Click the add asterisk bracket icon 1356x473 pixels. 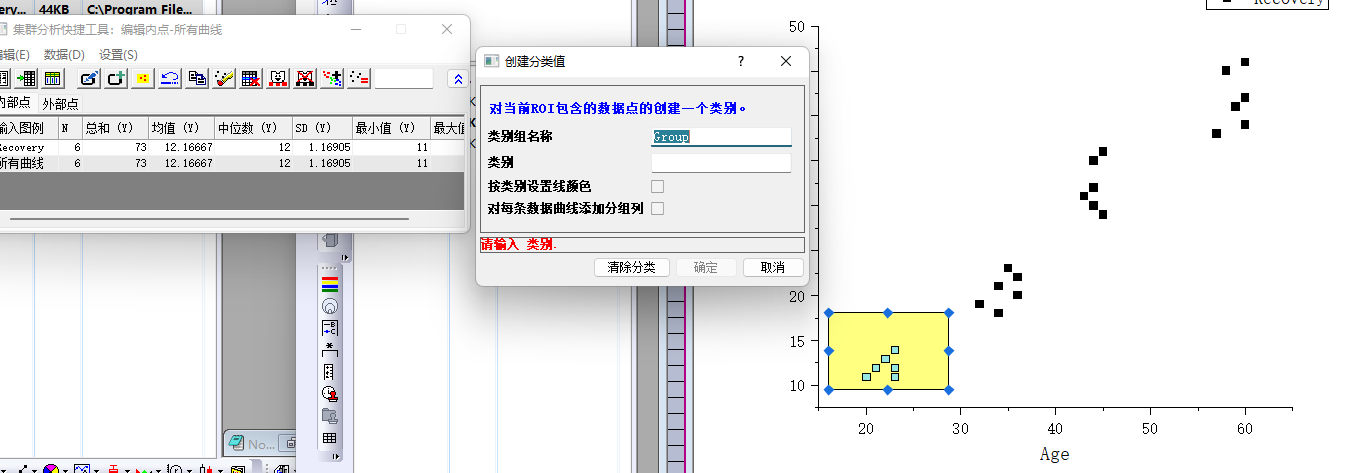click(329, 350)
